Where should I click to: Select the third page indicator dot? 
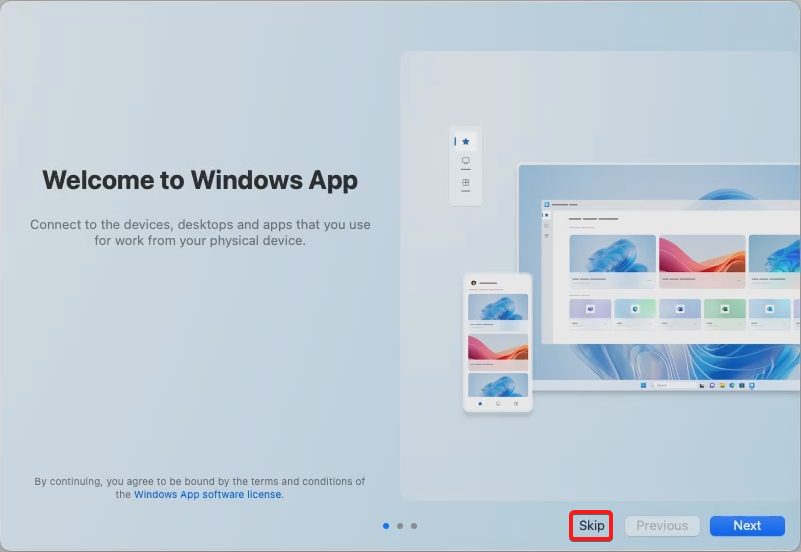pos(414,526)
